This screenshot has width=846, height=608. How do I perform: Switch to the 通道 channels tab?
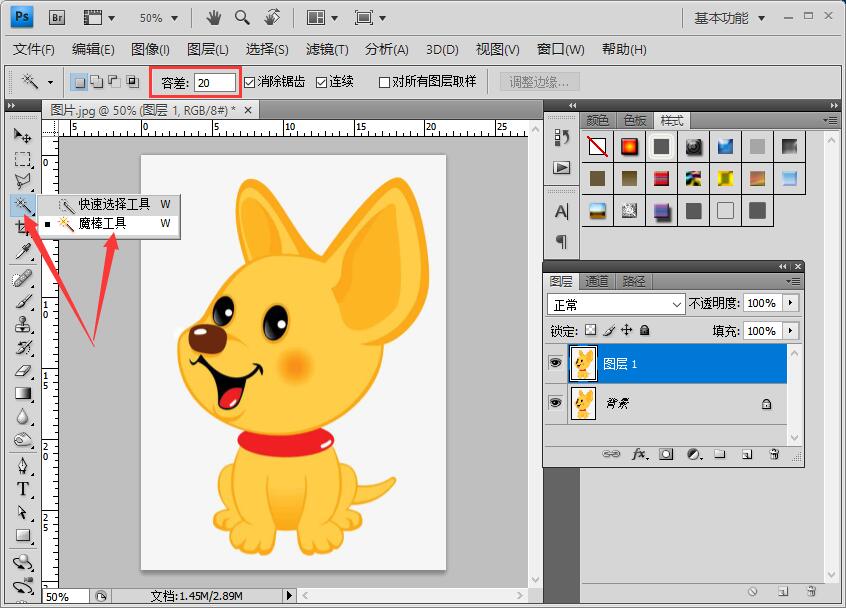coord(597,282)
